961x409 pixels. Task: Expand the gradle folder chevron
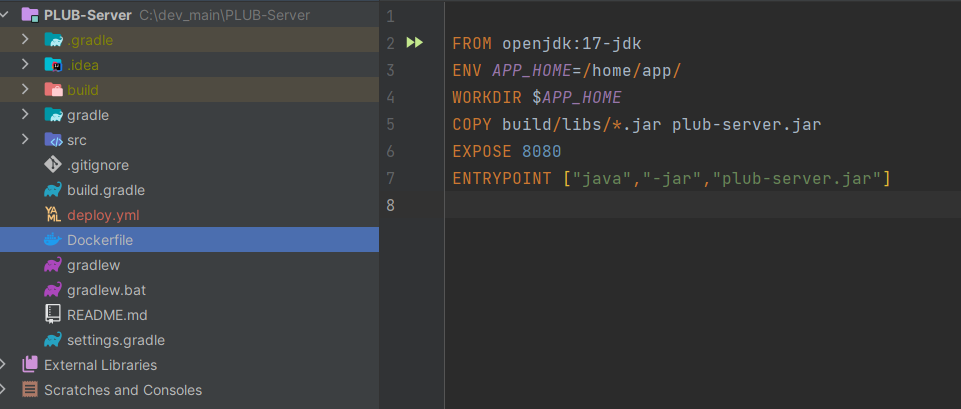(x=25, y=115)
